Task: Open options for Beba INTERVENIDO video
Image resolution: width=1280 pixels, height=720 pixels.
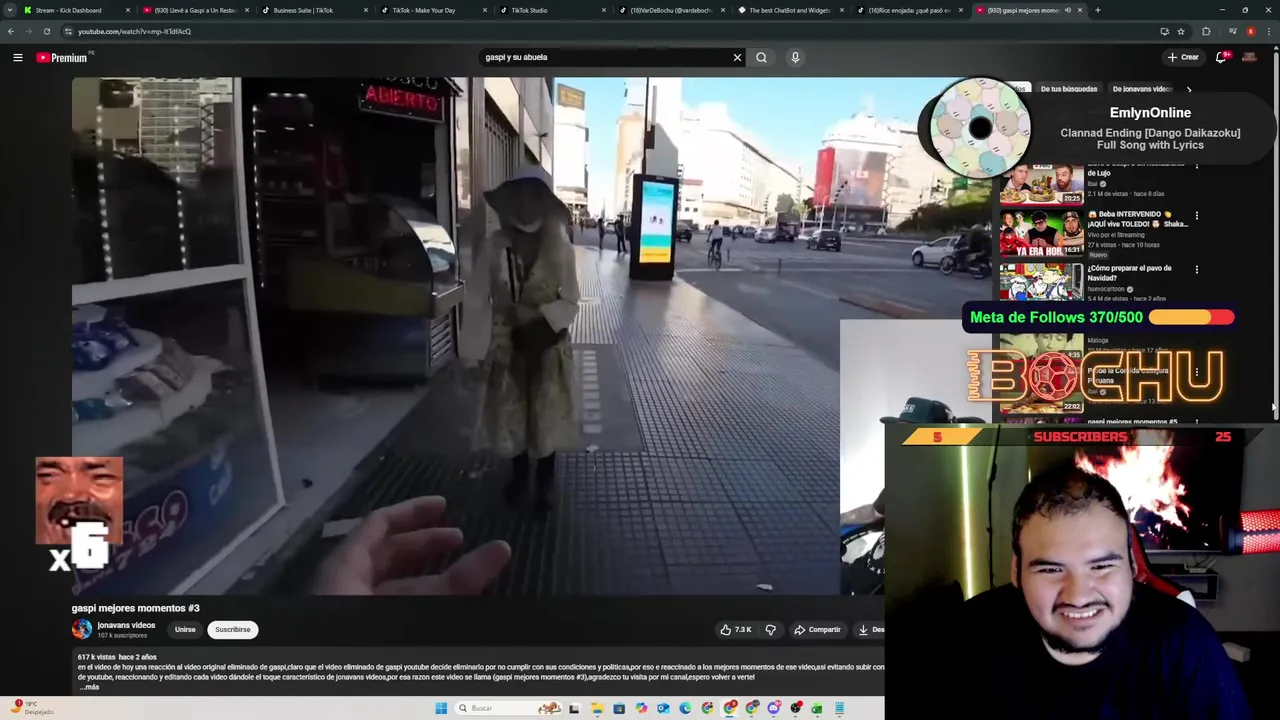Action: [1196, 215]
